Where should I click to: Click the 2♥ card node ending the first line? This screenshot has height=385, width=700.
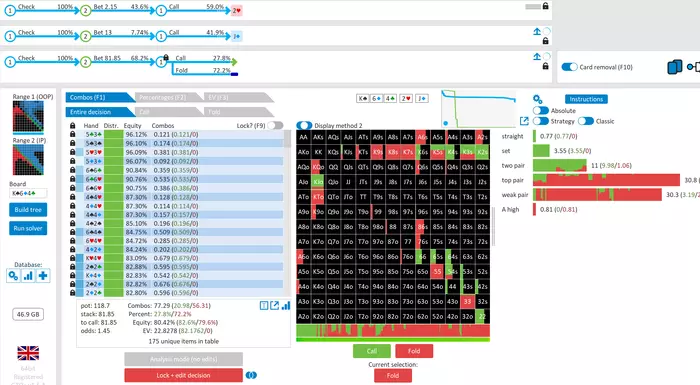point(237,10)
